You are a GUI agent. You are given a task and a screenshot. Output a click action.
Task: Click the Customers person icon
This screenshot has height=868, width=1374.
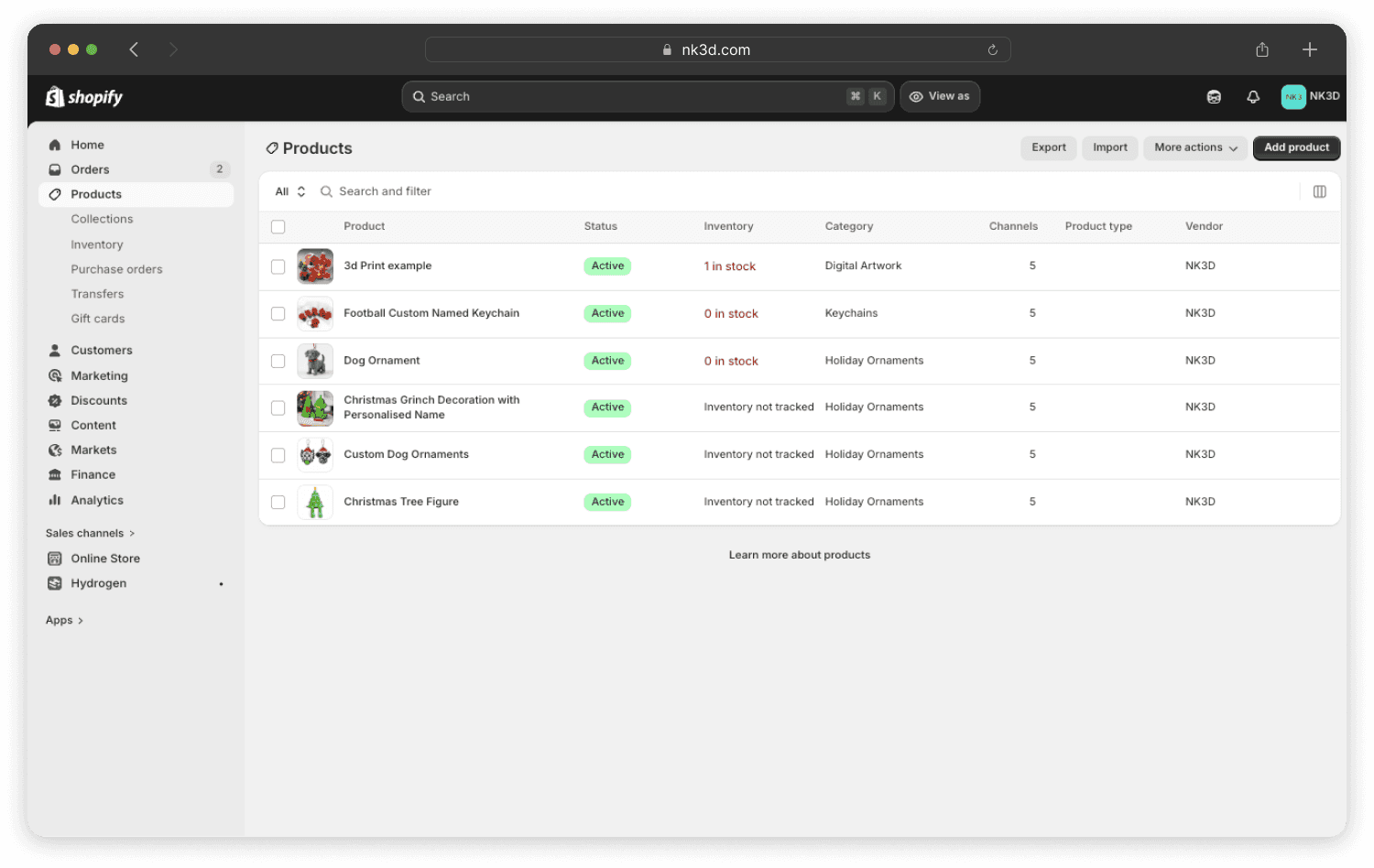pos(55,350)
